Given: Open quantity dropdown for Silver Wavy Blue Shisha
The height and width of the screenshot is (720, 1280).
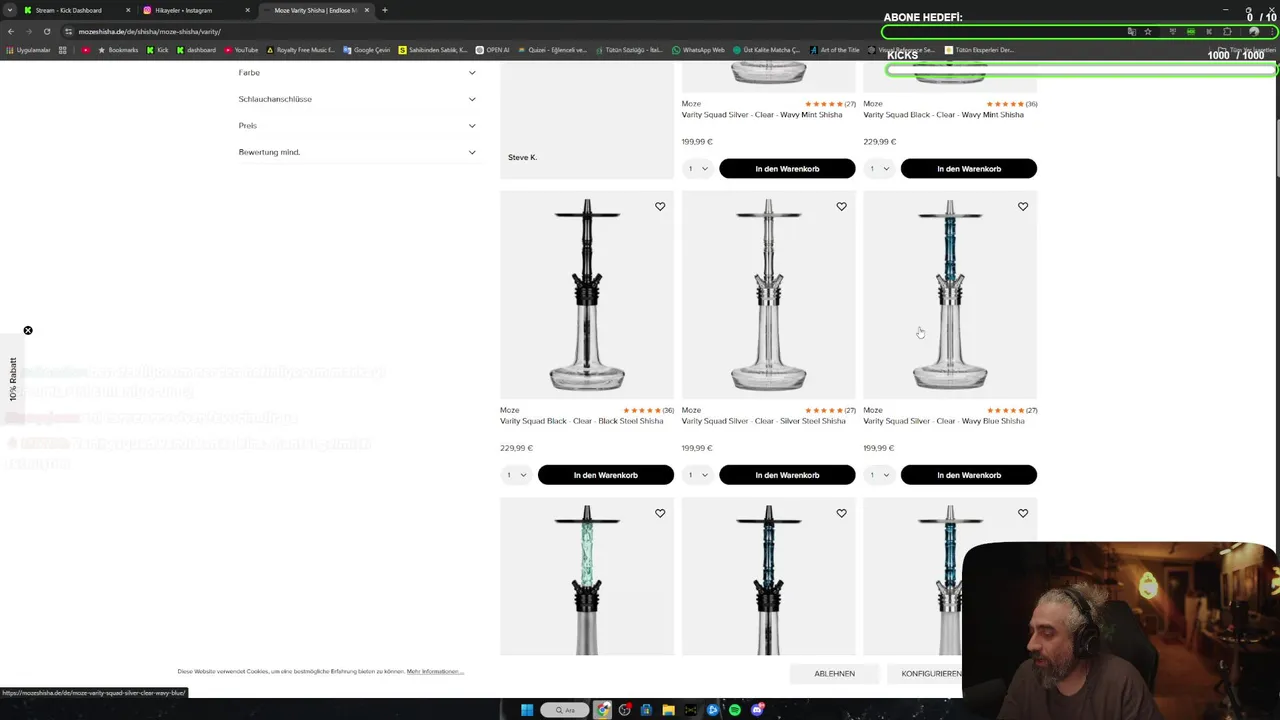Looking at the screenshot, I should [x=879, y=475].
